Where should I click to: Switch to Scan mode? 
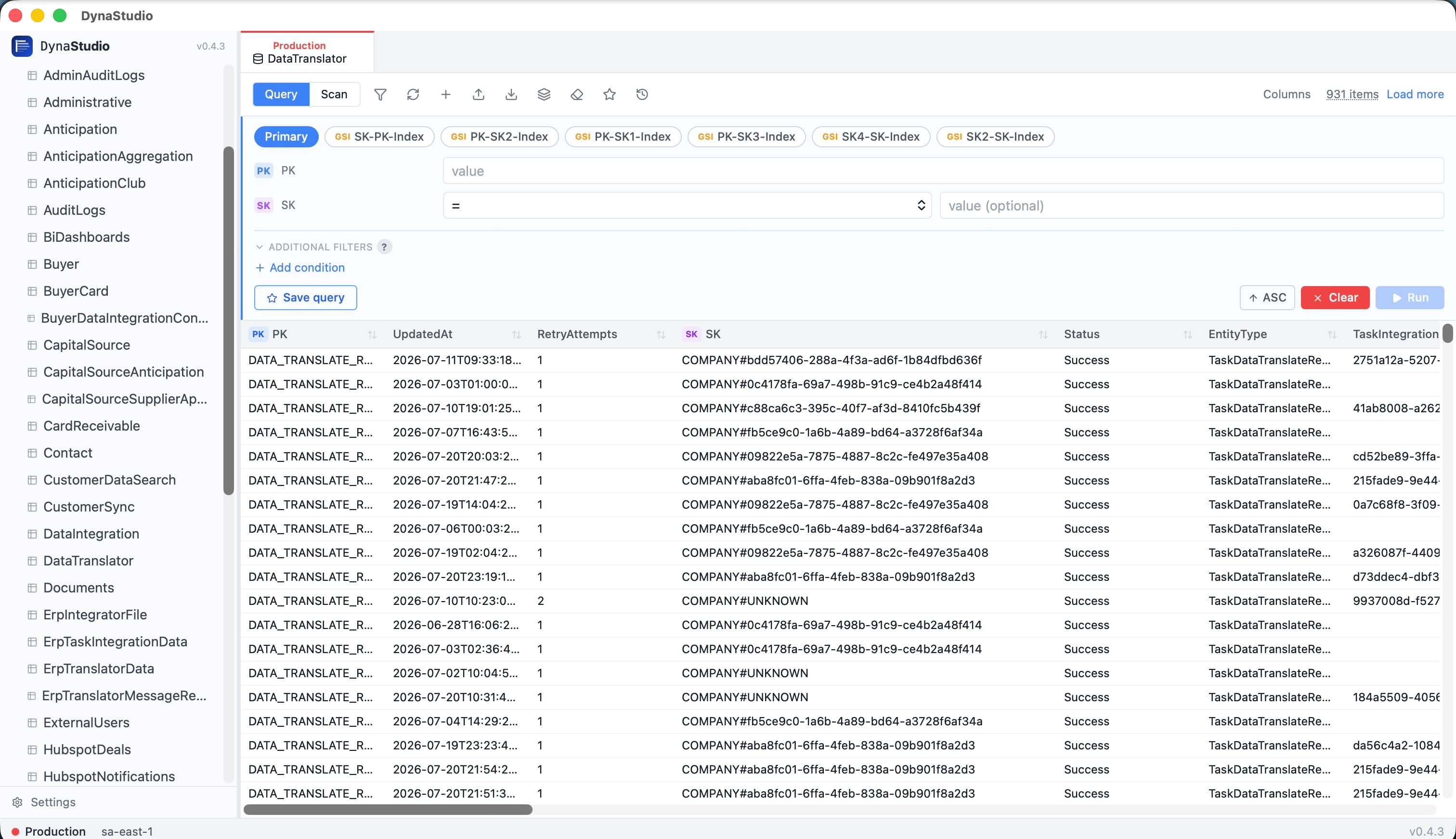point(334,94)
